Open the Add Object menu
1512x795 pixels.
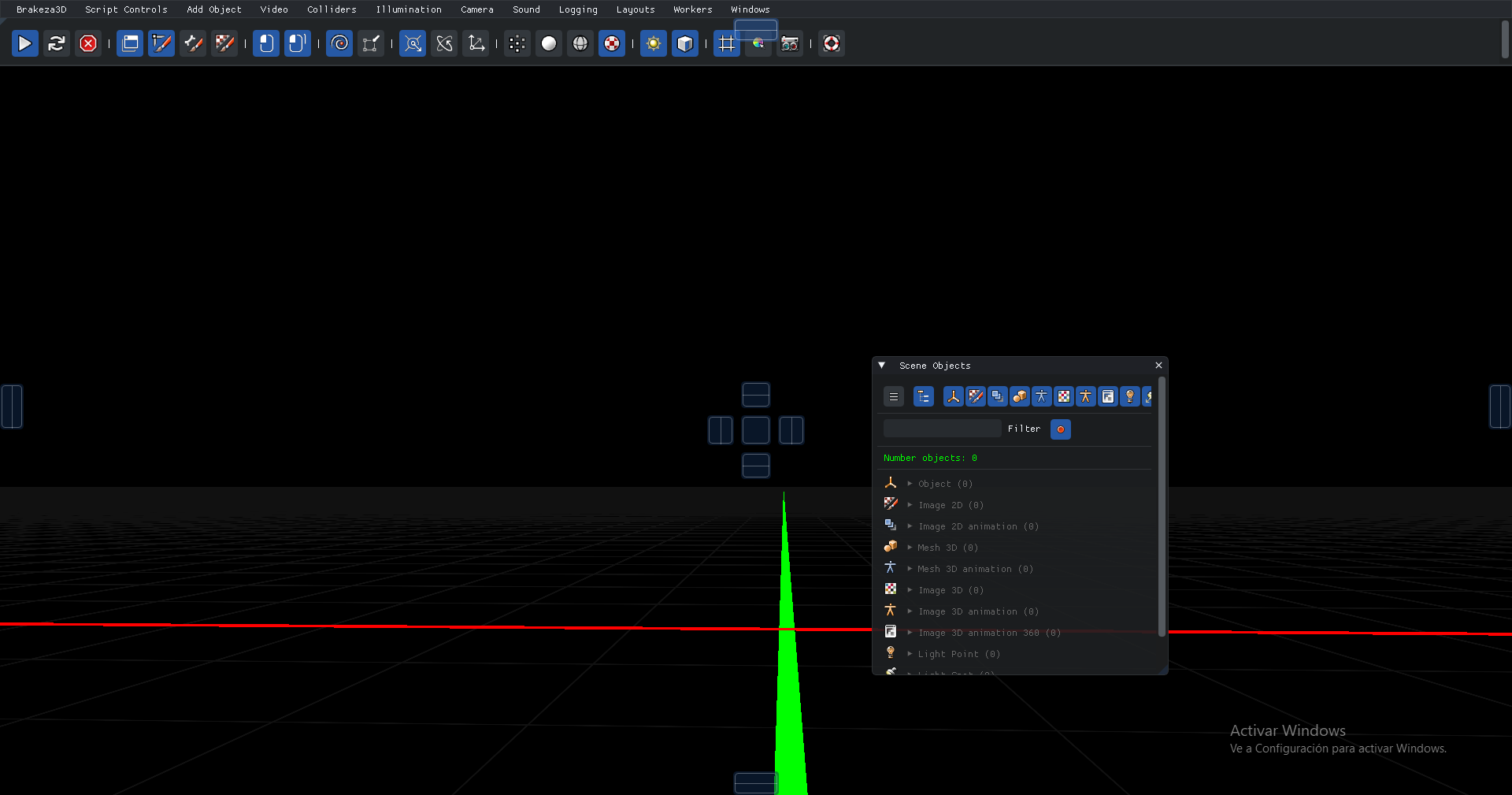213,9
